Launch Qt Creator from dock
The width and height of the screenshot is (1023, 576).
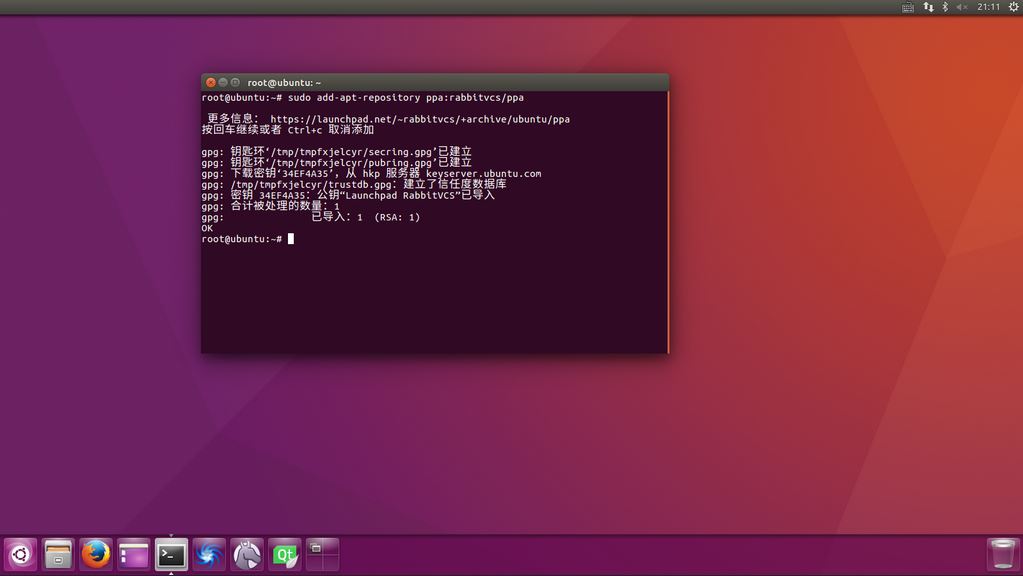pyautogui.click(x=285, y=554)
